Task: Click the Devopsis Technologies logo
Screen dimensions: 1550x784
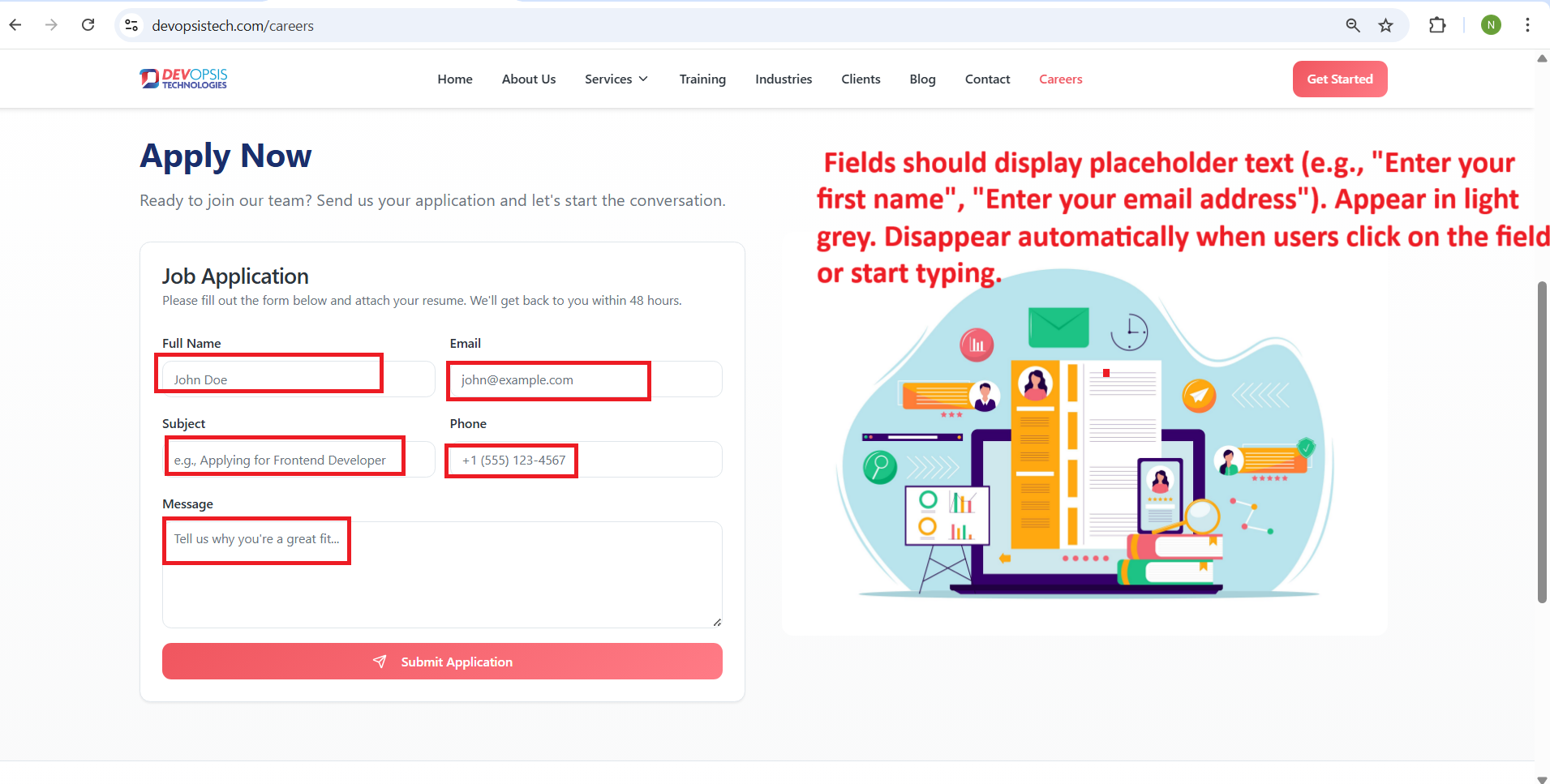Action: point(183,79)
